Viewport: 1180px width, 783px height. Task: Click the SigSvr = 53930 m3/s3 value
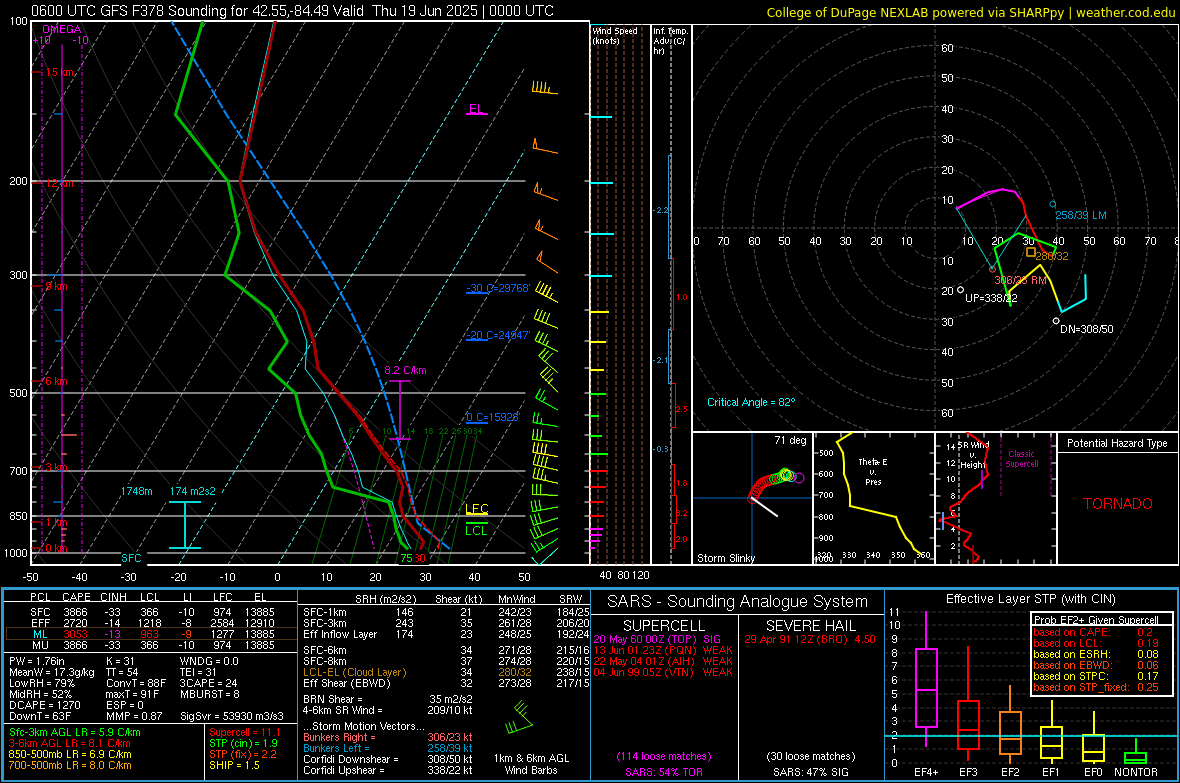[232, 716]
